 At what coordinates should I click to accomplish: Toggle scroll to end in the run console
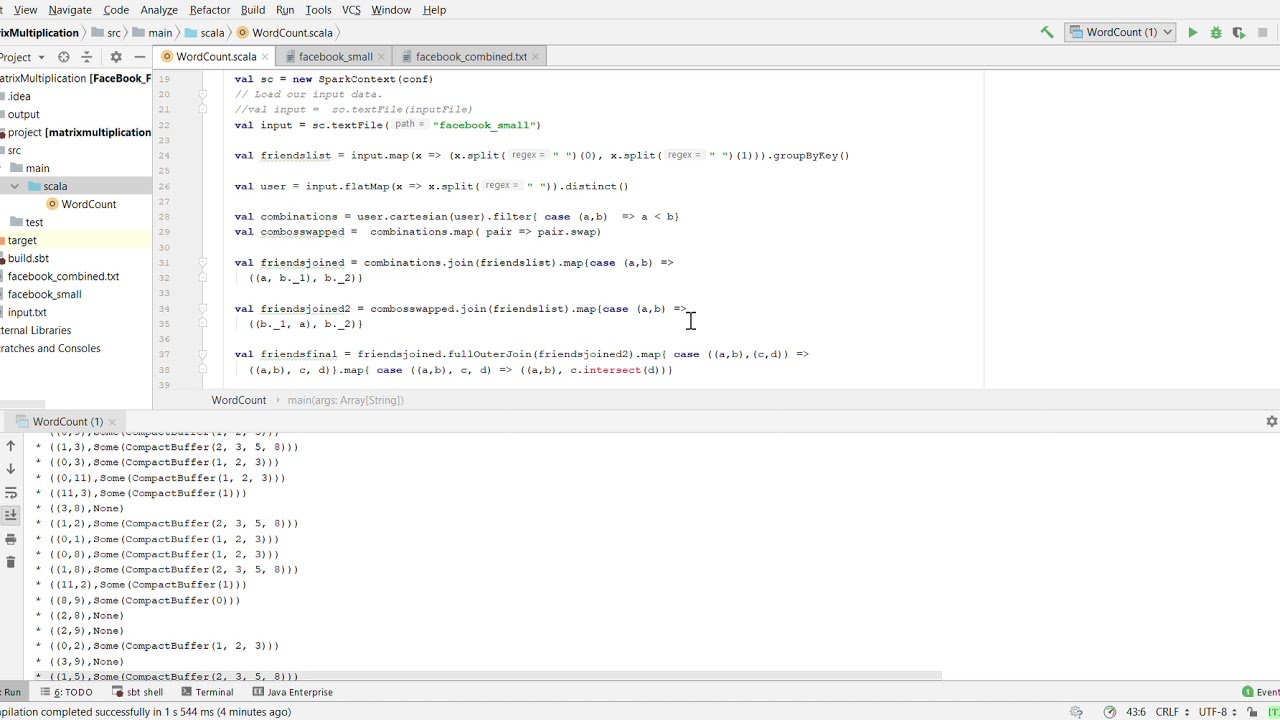[x=11, y=515]
